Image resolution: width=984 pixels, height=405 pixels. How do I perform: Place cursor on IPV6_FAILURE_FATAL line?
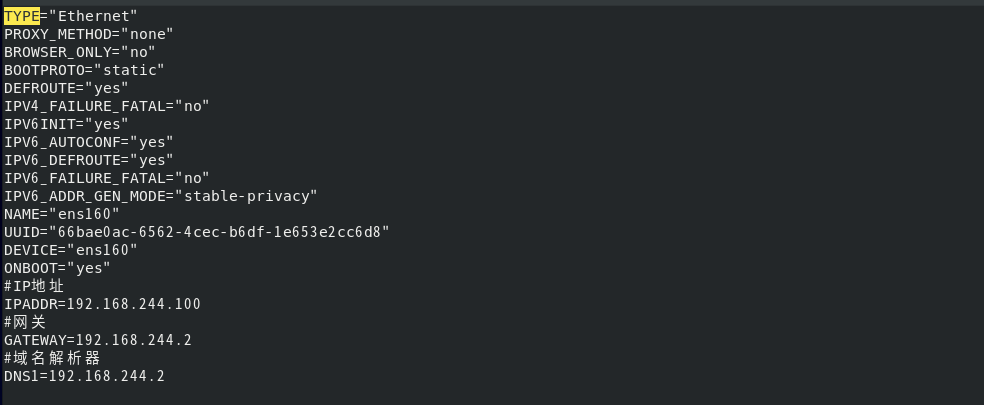point(106,178)
